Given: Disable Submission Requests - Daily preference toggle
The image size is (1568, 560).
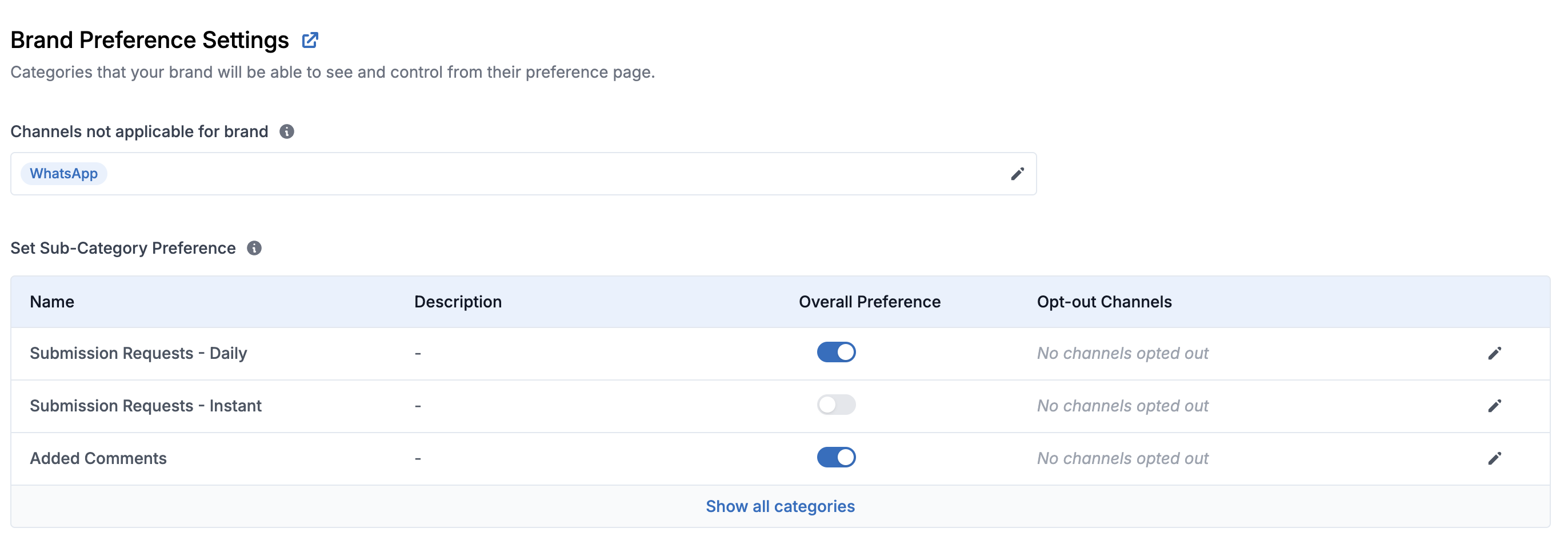Looking at the screenshot, I should (836, 353).
